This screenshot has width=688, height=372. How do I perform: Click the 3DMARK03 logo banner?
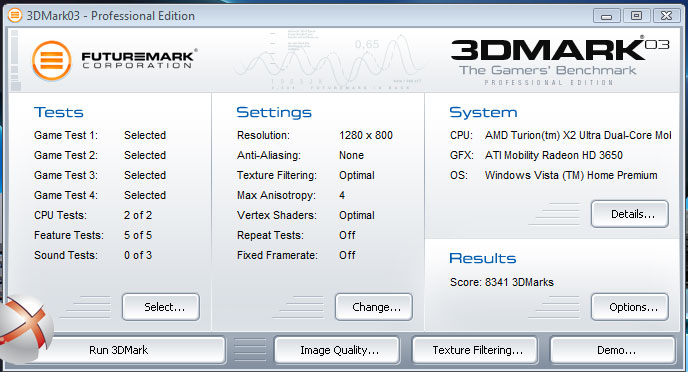tap(560, 61)
